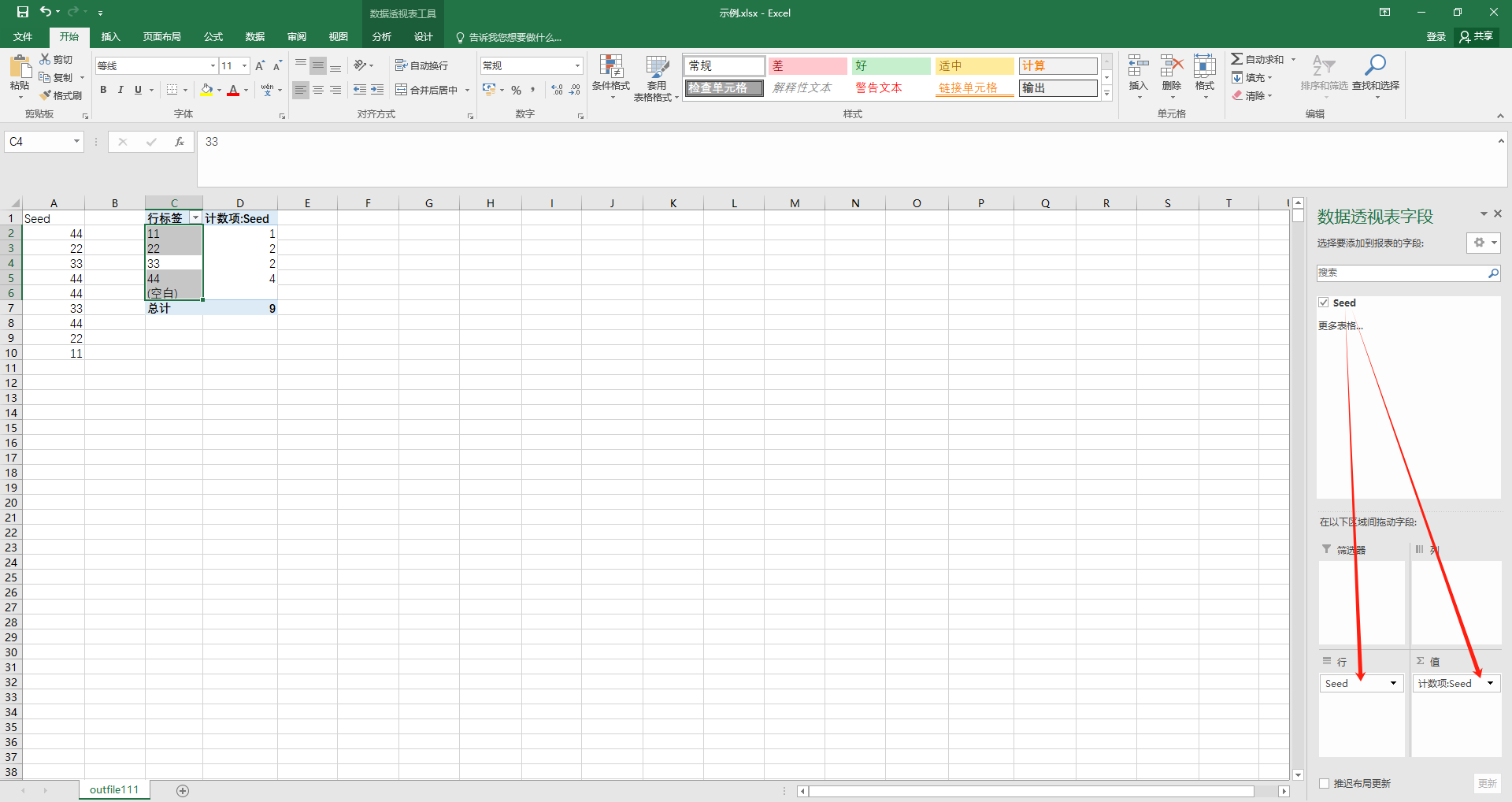Viewport: 1512px width, 802px height.
Task: Select the outfile111 sheet tab
Action: pyautogui.click(x=114, y=789)
